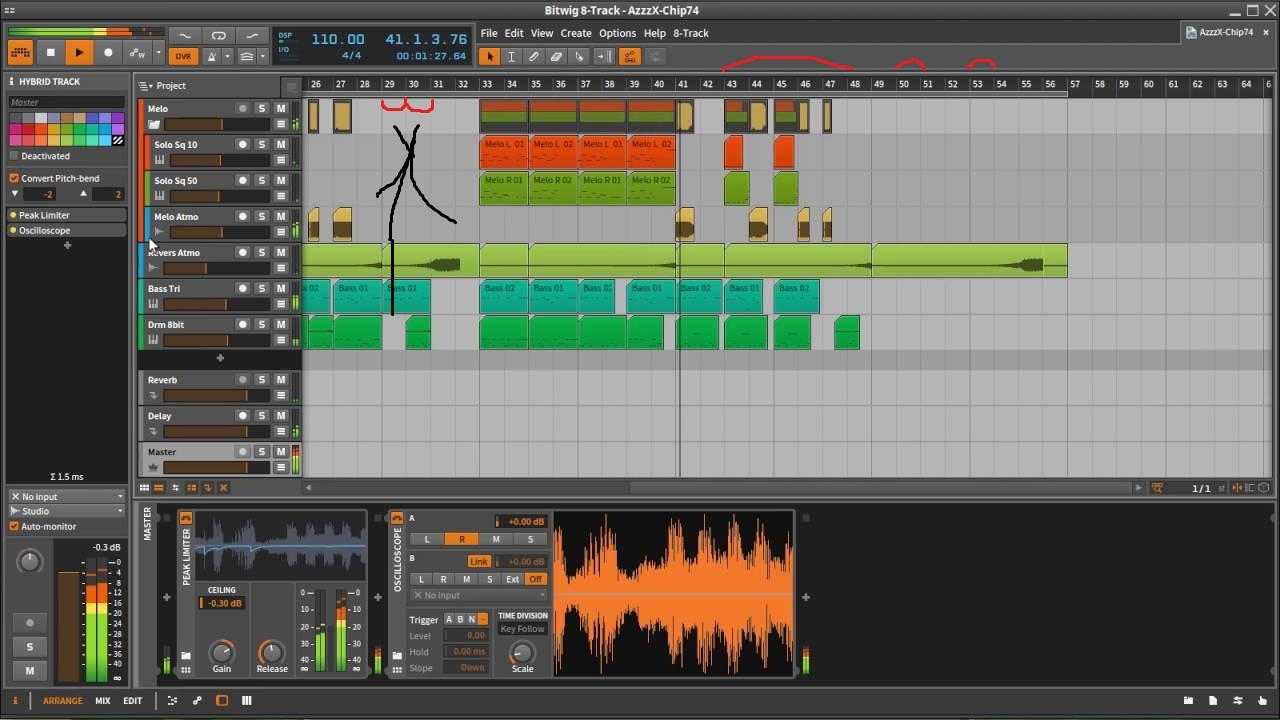Open the Create menu

tap(575, 33)
